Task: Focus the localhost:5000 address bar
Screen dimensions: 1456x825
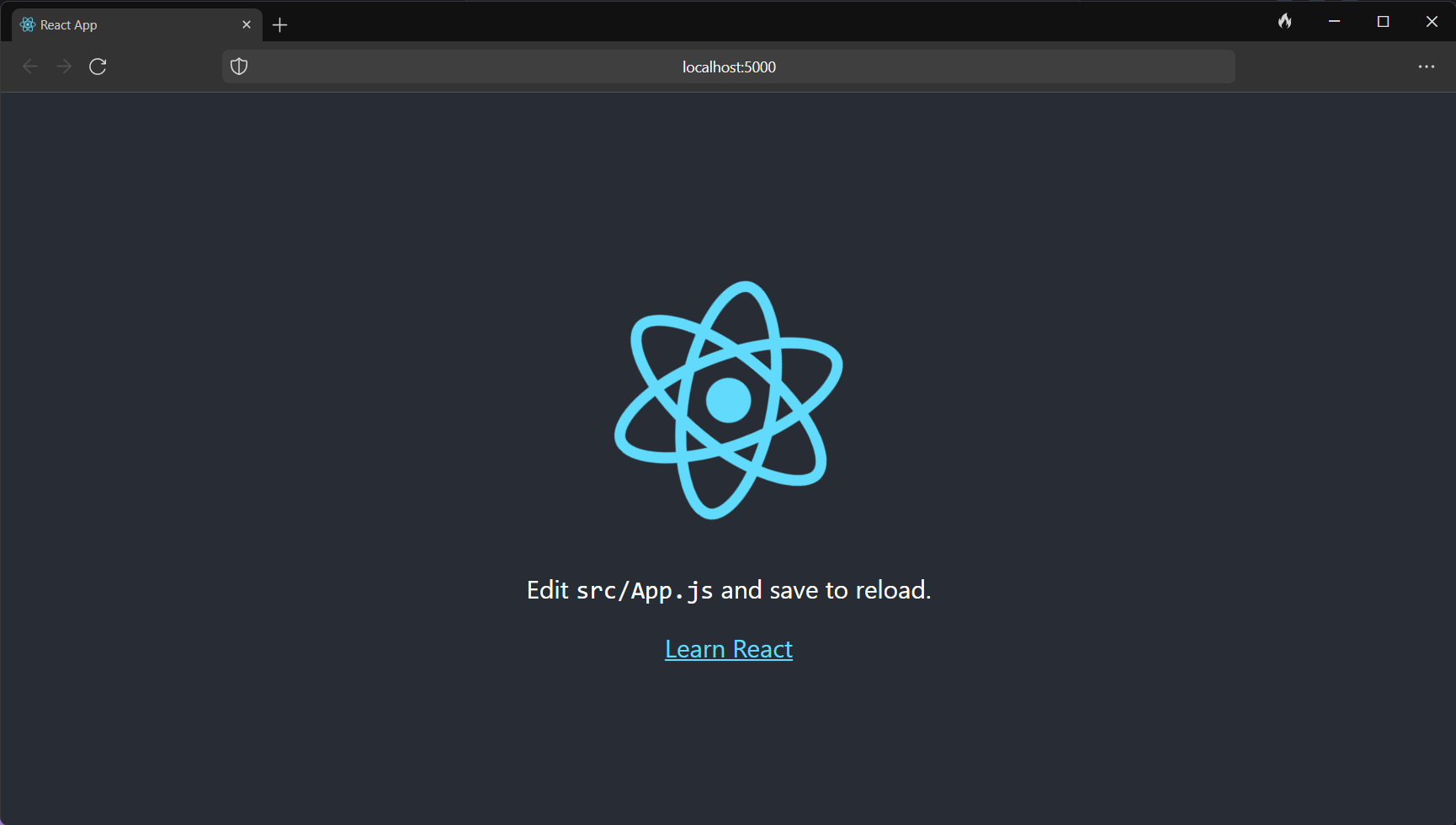Action: point(729,67)
